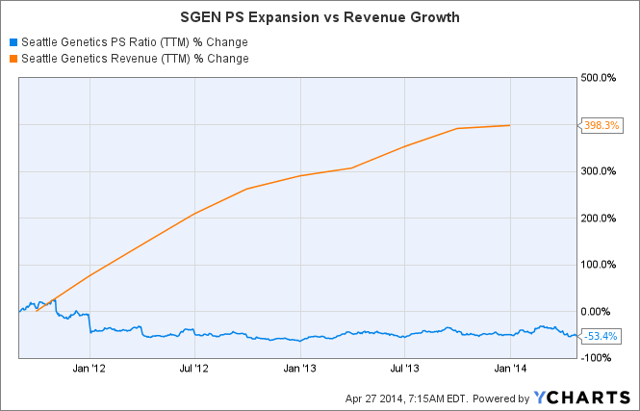This screenshot has height=411, width=640.
Task: Click the Jan '13 x-axis label
Action: [300, 369]
